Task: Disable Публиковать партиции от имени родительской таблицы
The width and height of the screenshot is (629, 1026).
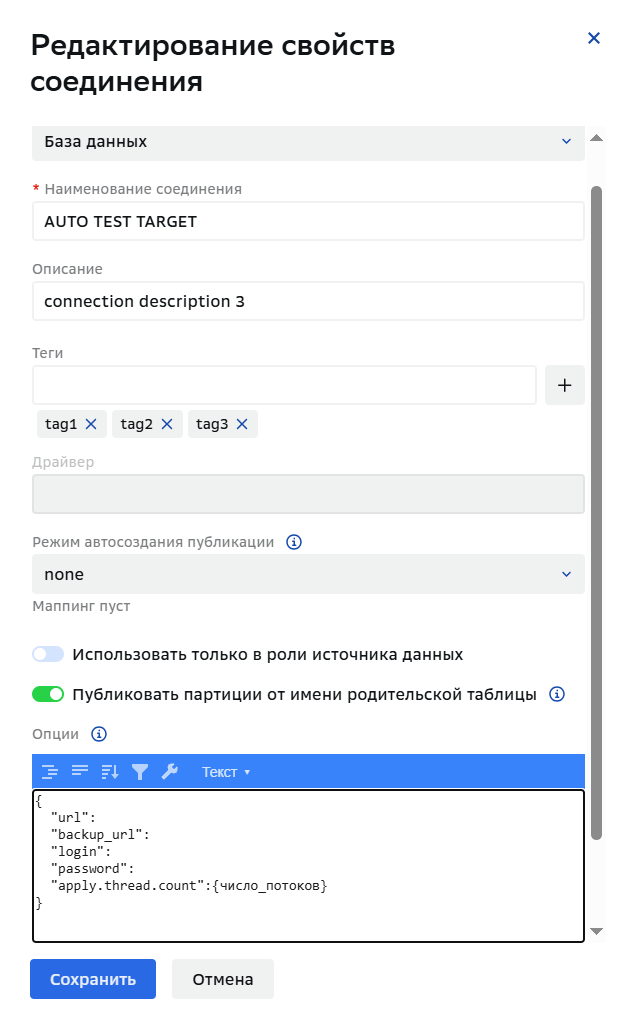Action: [x=48, y=694]
